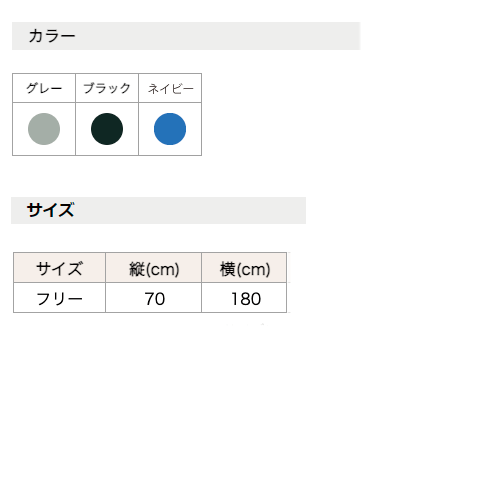The width and height of the screenshot is (500, 500).
Task: Select the blue navy color circle
Action: 170,129
